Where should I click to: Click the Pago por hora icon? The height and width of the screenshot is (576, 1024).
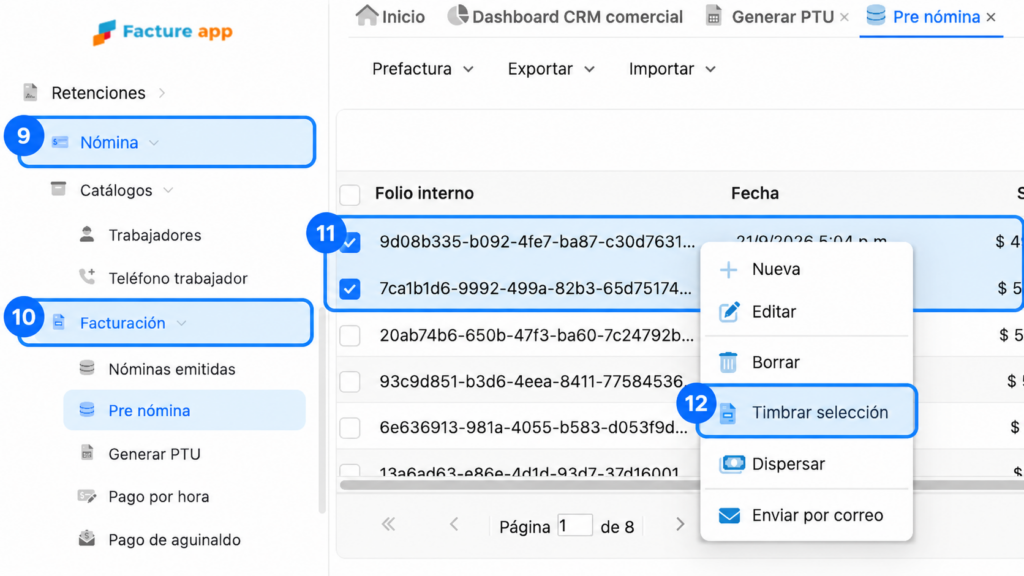[87, 496]
